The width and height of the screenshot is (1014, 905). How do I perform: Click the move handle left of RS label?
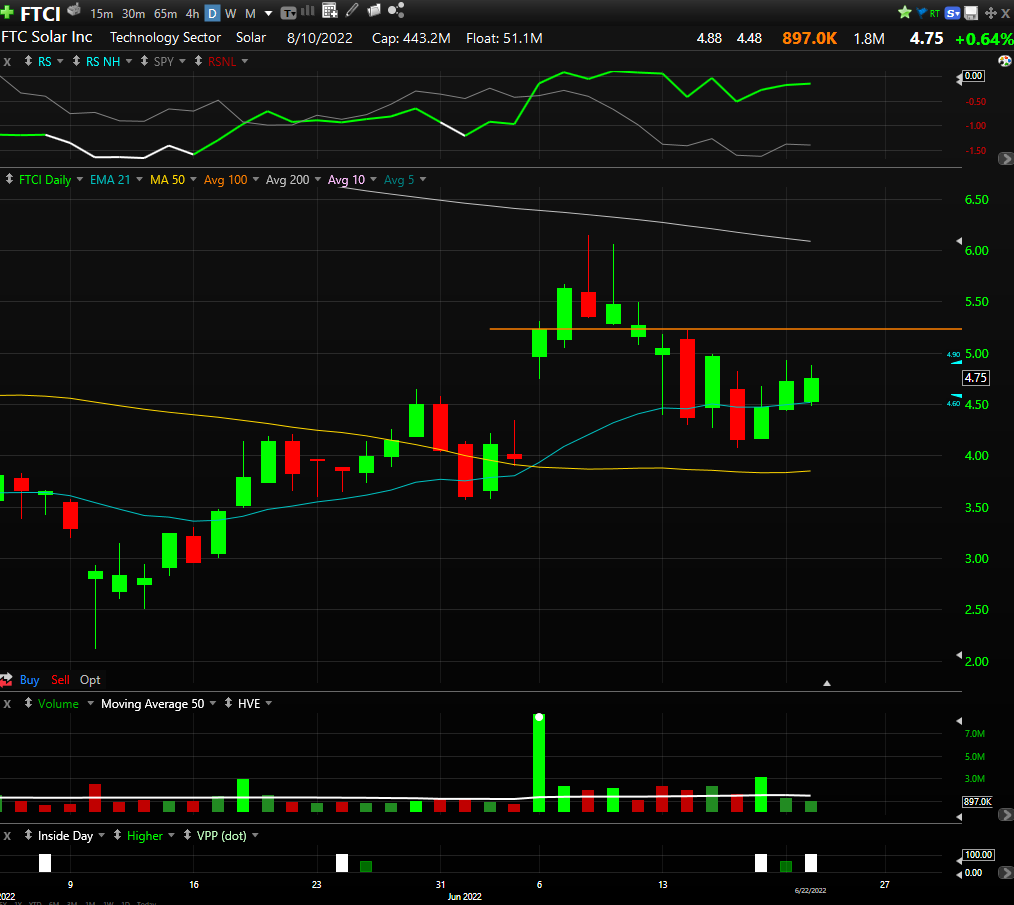28,61
